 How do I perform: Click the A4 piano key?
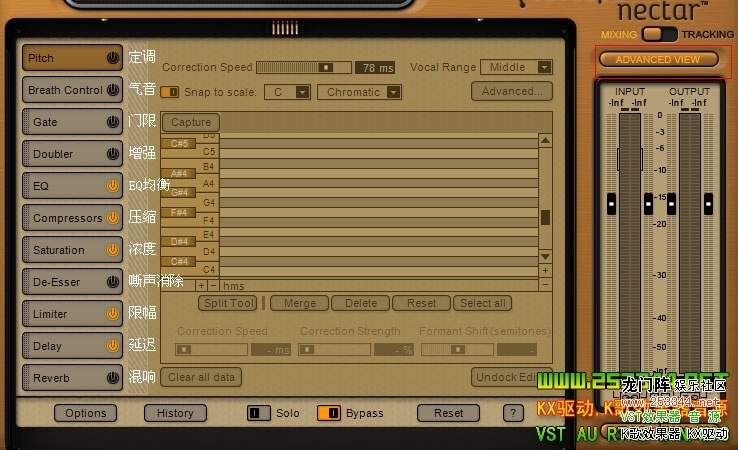coord(208,184)
